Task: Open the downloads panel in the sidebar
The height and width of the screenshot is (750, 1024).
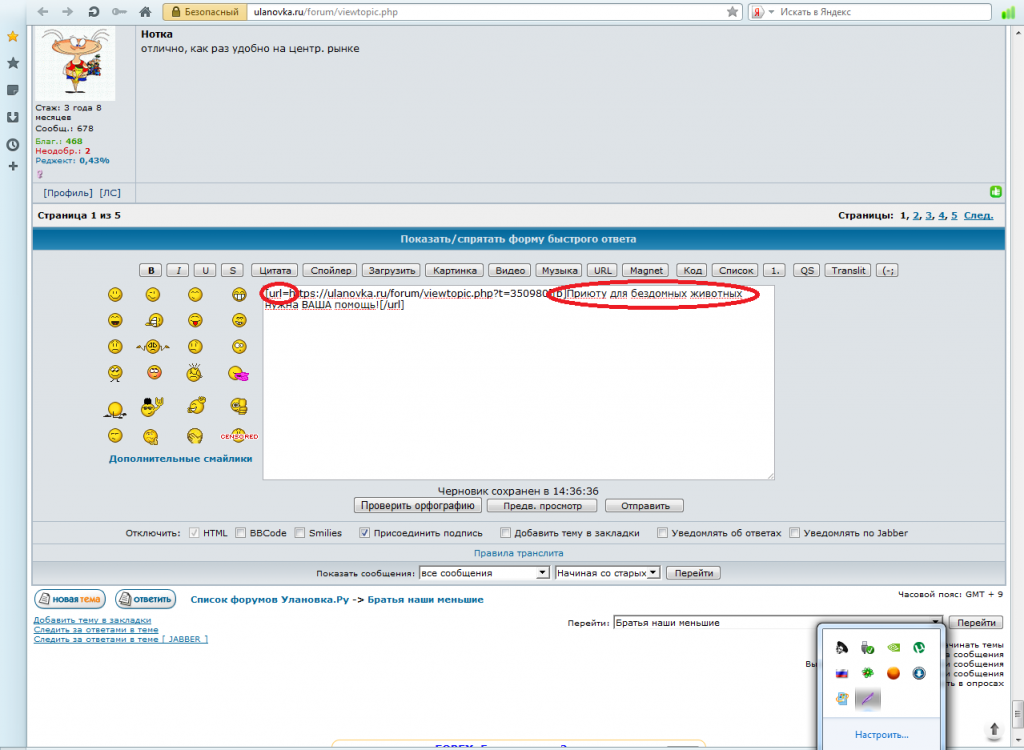Action: tap(12, 117)
